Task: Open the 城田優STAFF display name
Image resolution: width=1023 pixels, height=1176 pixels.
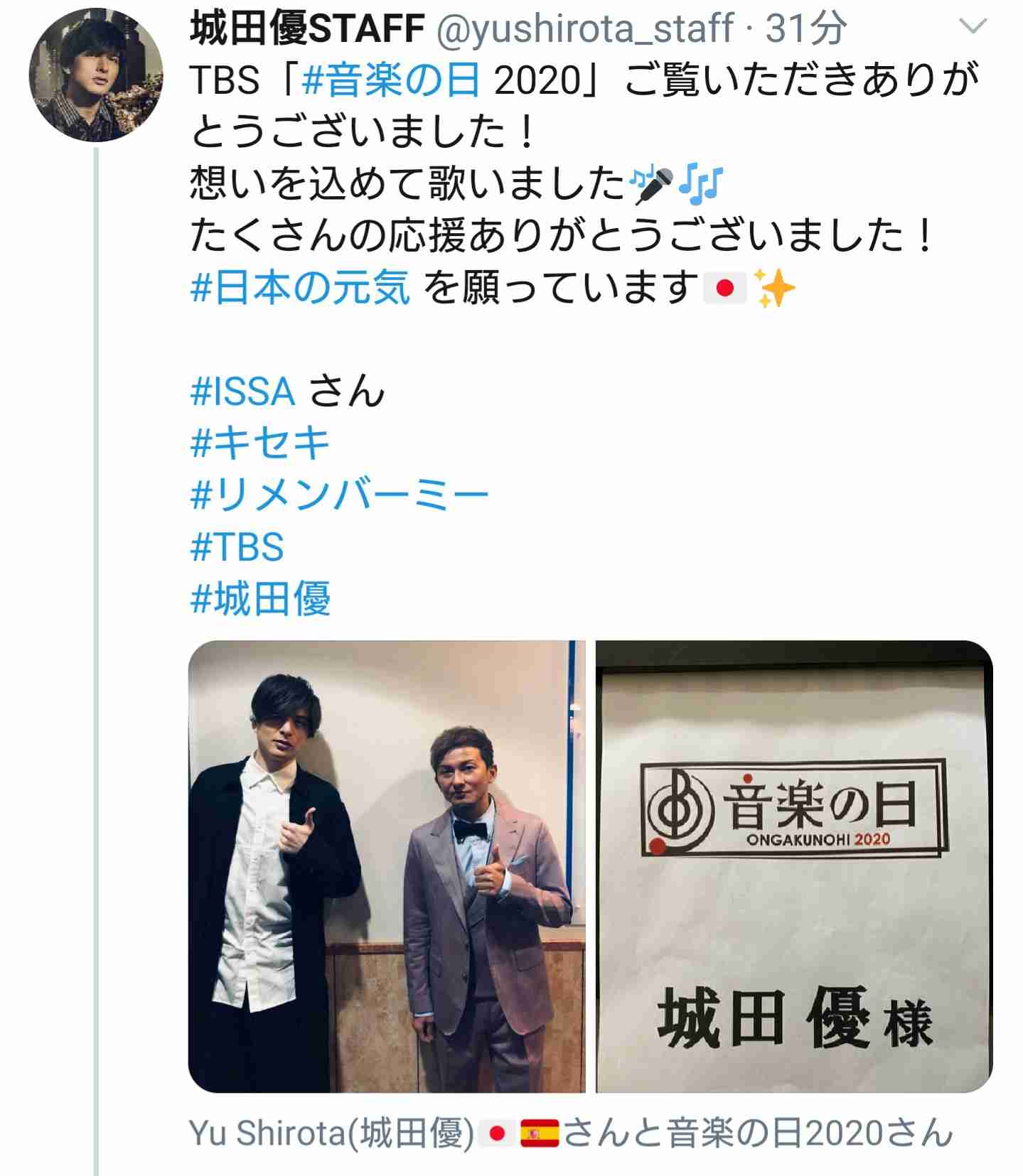Action: (x=308, y=28)
